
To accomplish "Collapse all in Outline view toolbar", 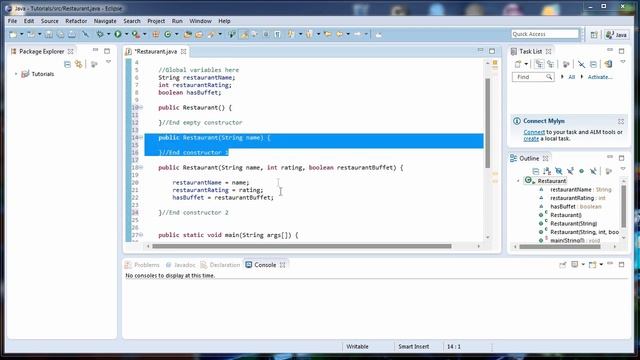I will (536, 171).
